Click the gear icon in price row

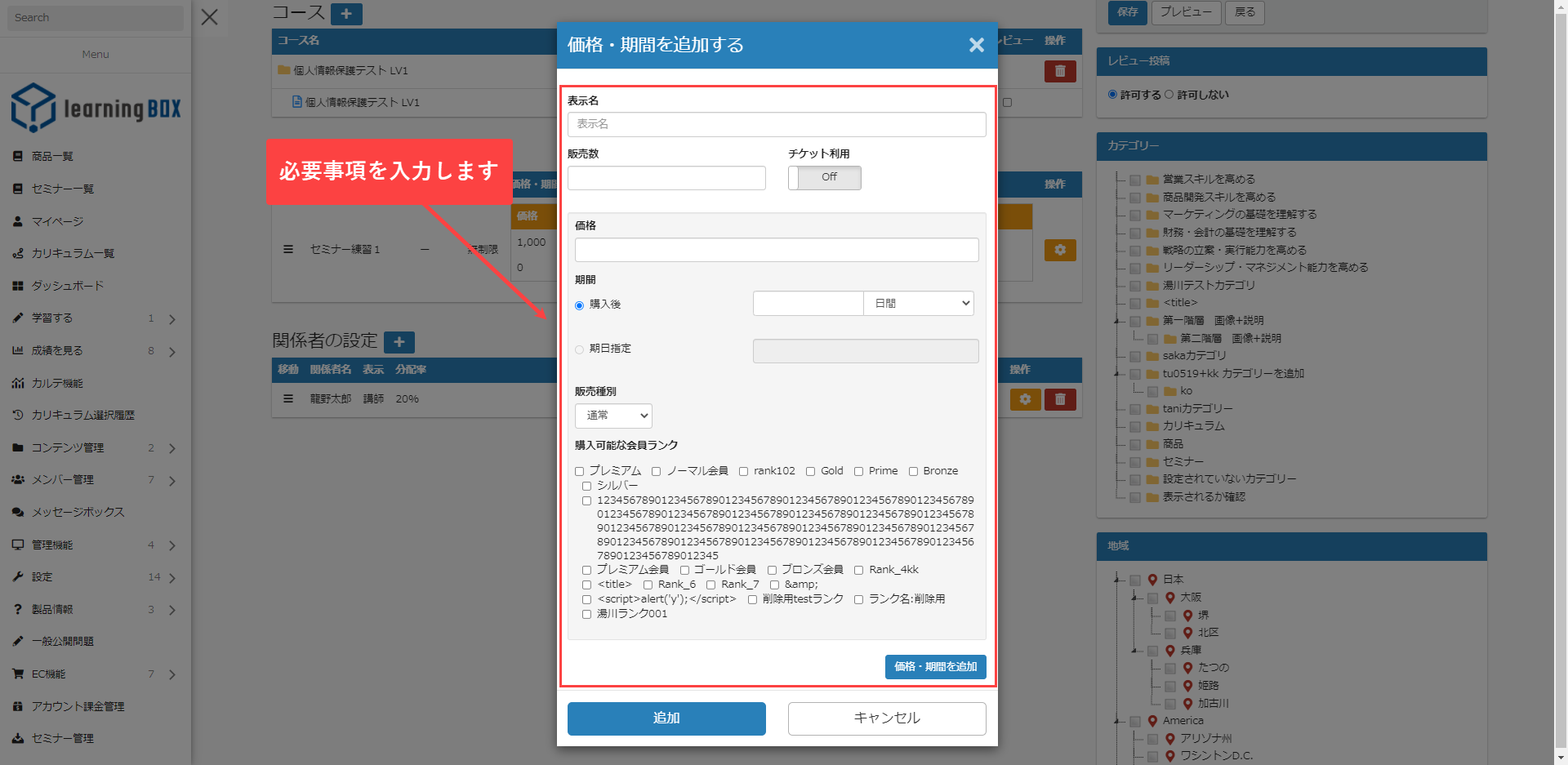(1059, 250)
